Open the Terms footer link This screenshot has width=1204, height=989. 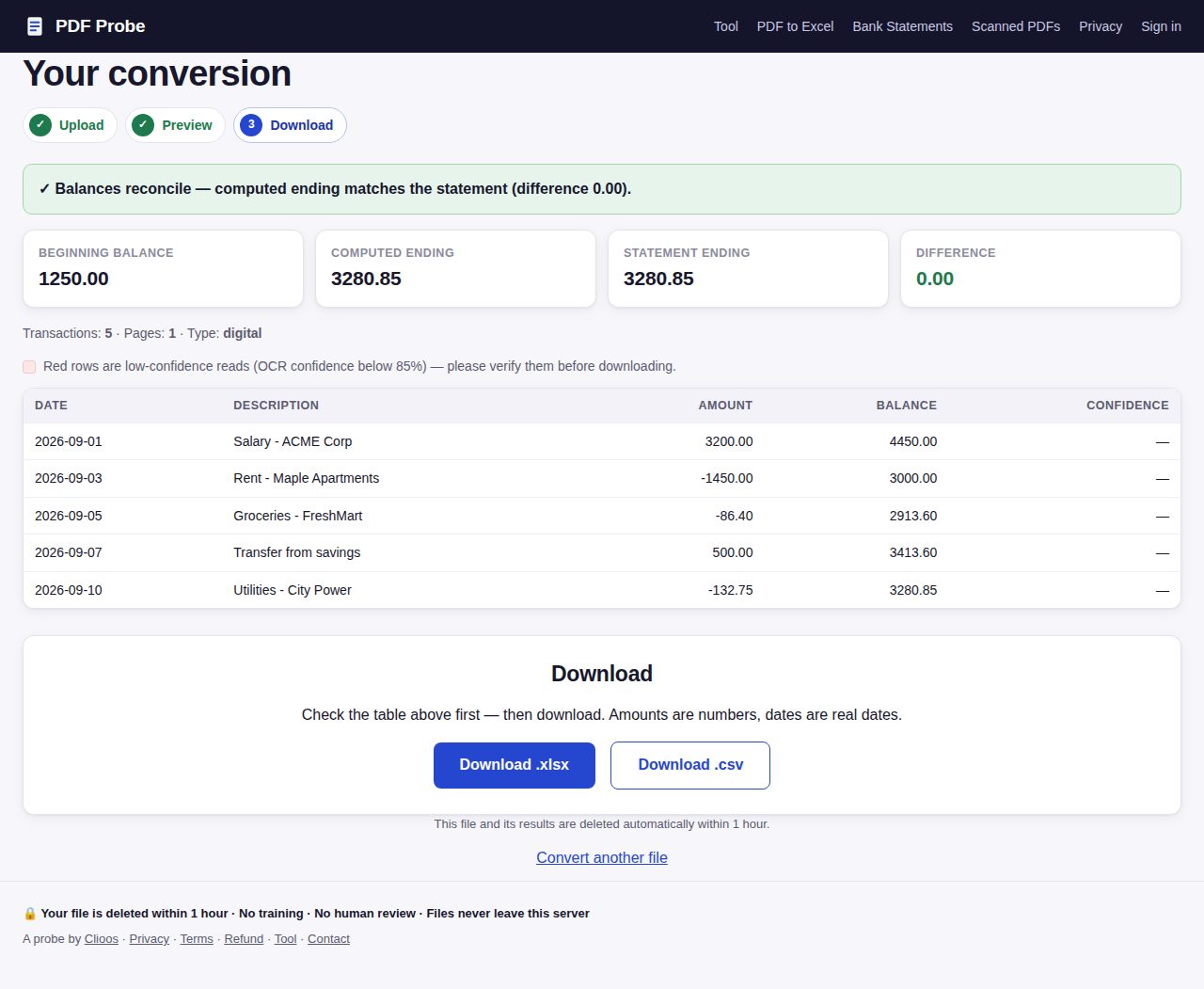pyautogui.click(x=197, y=939)
